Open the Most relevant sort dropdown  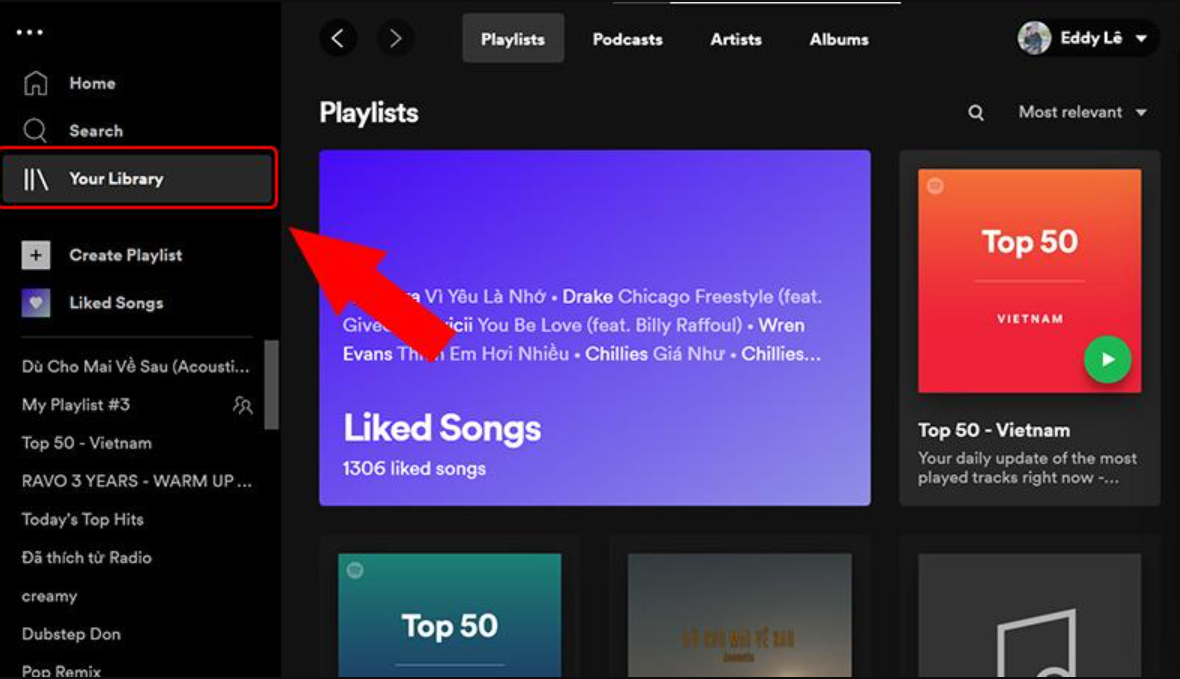pyautogui.click(x=1083, y=112)
